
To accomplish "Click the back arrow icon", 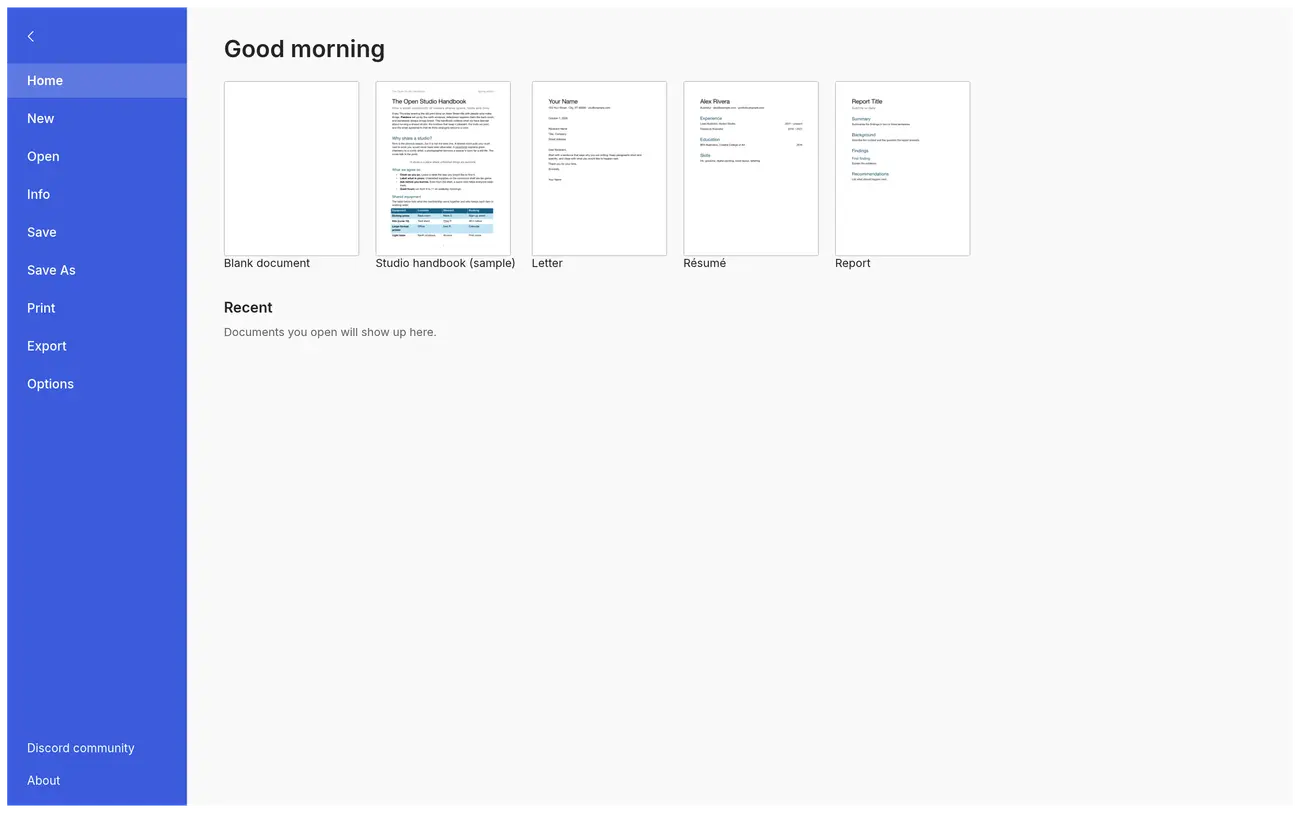I will point(31,36).
